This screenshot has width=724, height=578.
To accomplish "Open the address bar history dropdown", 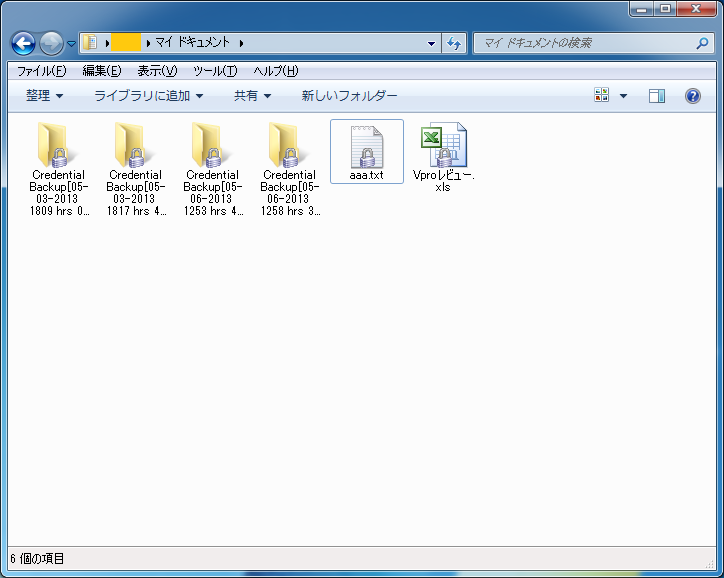I will pyautogui.click(x=431, y=43).
